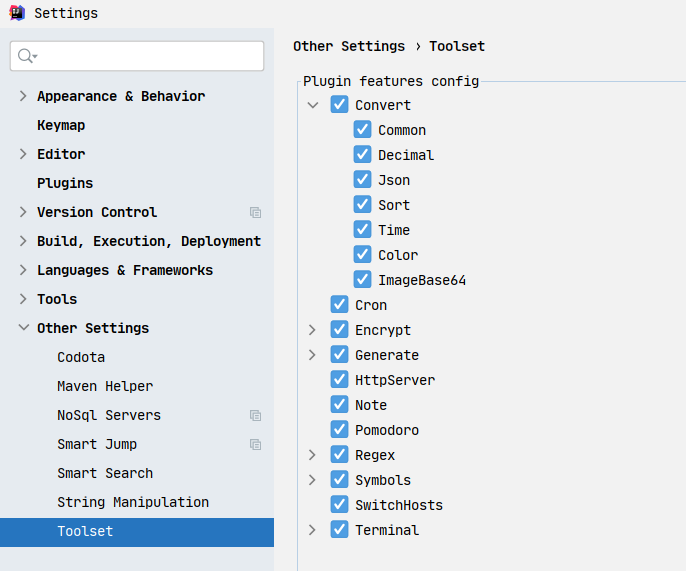This screenshot has height=571, width=686.
Task: Expand the Terminal feature node
Action: [312, 530]
